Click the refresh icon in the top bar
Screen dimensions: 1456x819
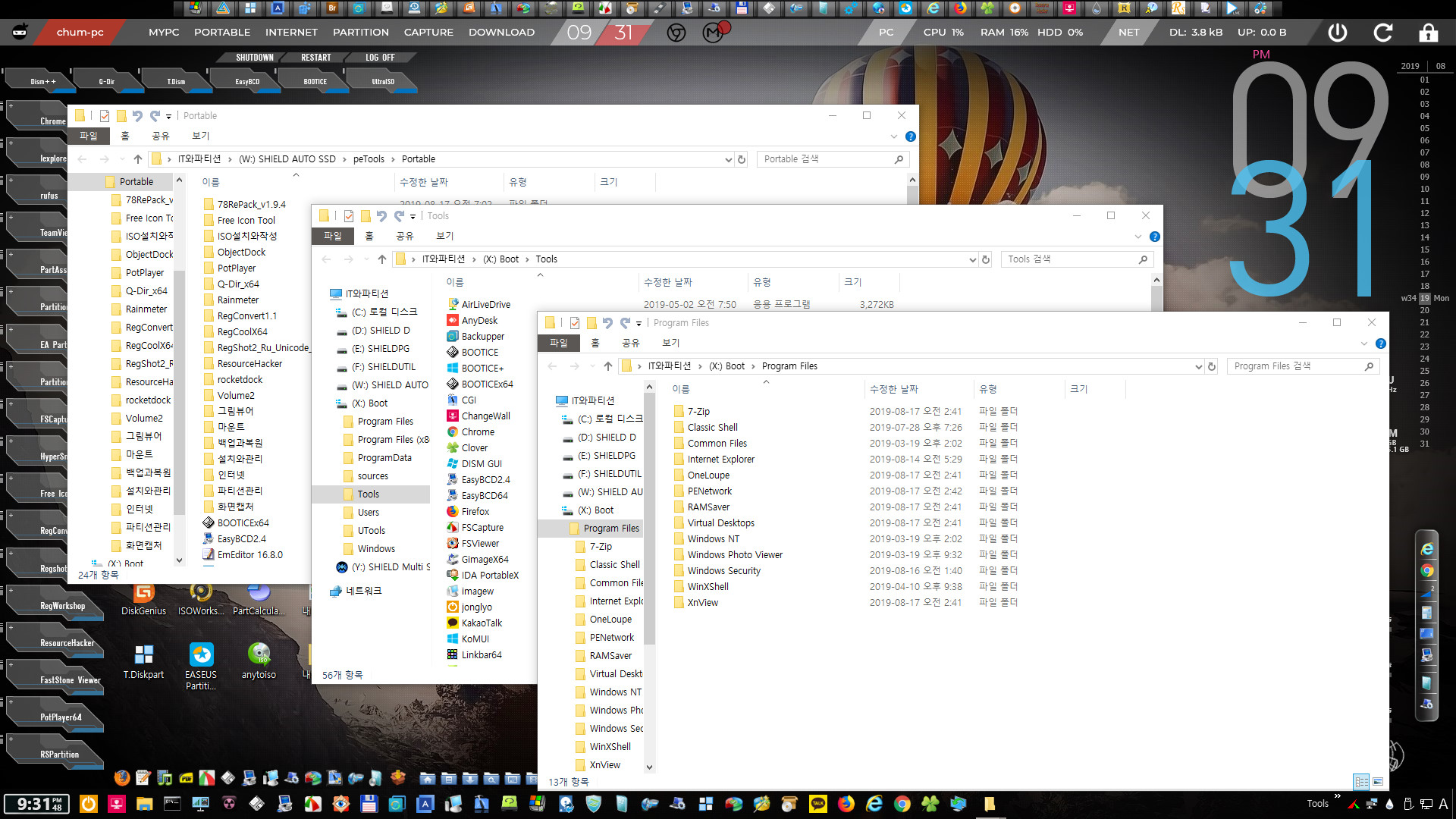point(1383,33)
